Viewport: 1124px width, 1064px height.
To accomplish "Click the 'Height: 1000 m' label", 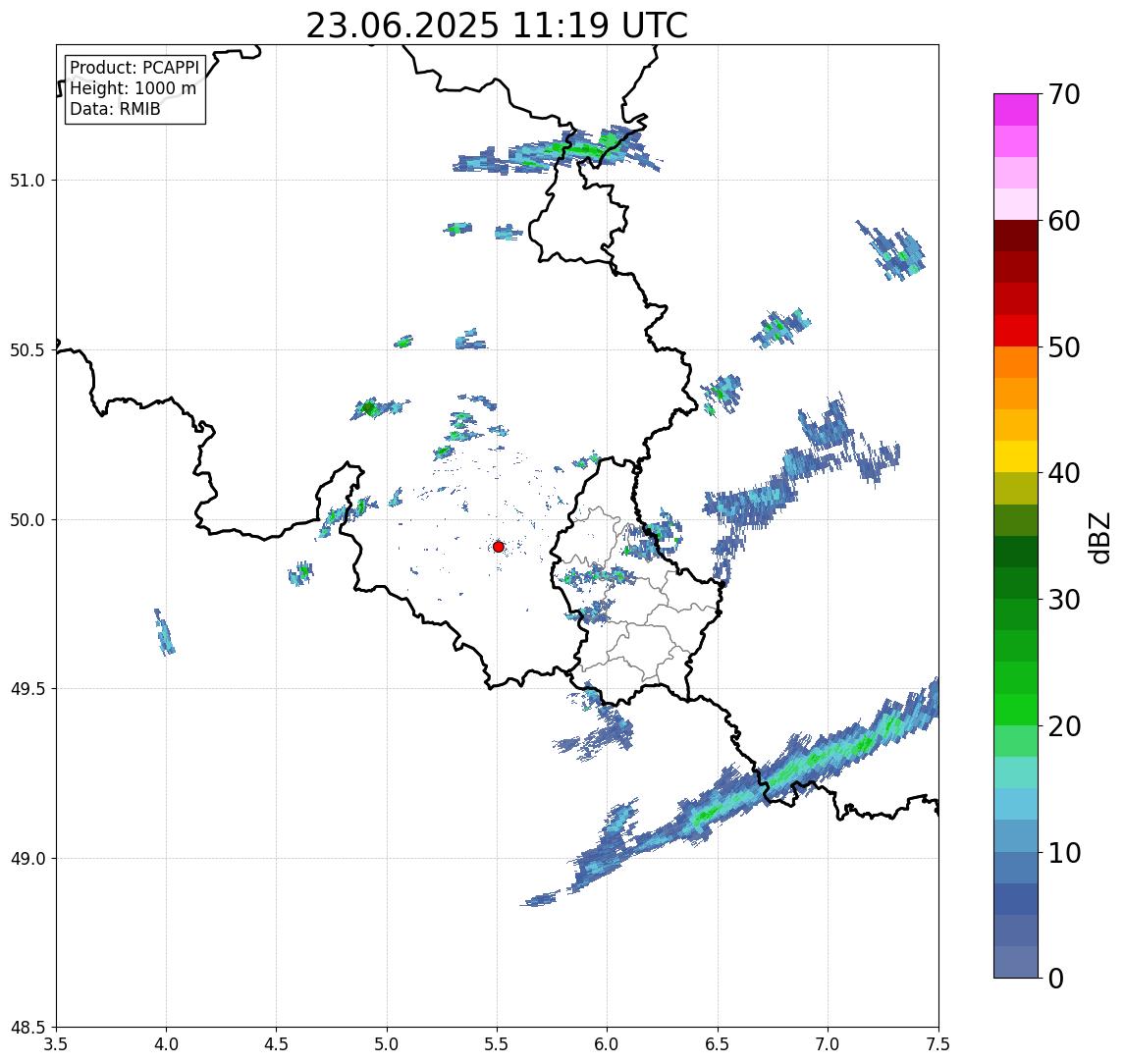I will (133, 88).
